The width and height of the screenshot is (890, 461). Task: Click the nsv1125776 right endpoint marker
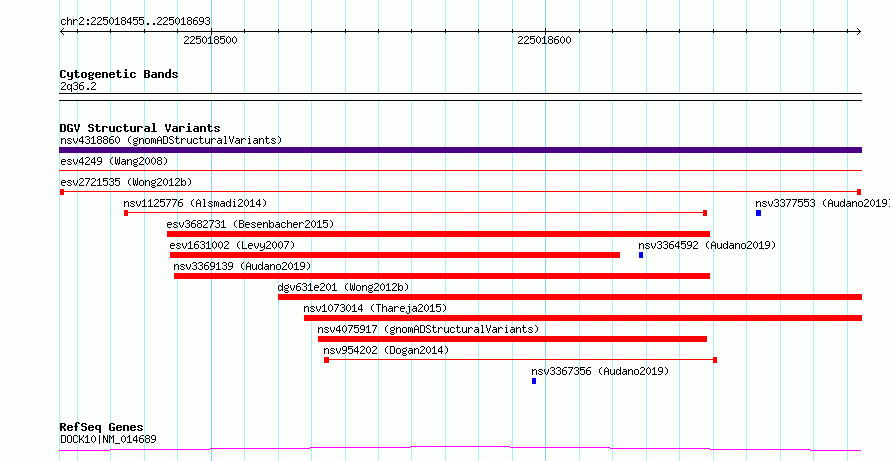coord(705,213)
